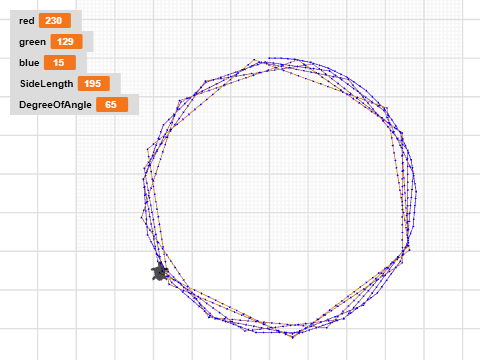Screen dimensions: 480x360
Task: Click the SideLength value 195
Action: 94,84
